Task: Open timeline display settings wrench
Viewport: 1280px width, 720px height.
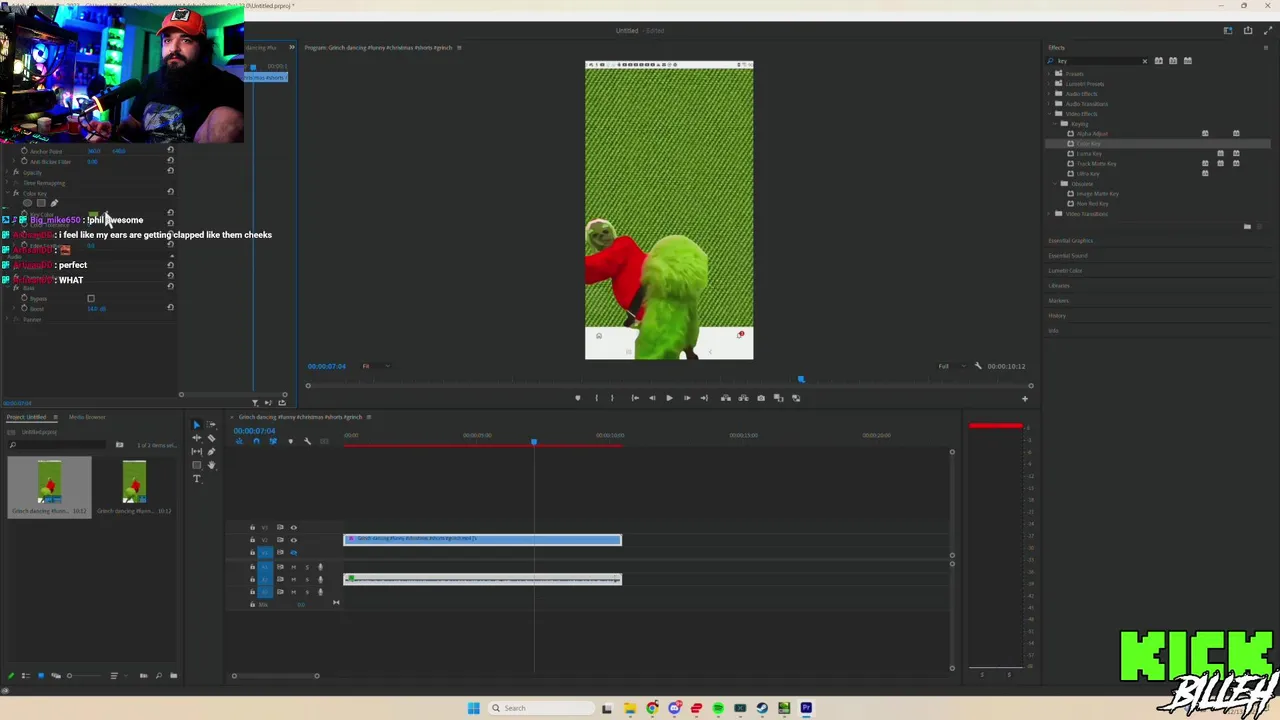Action: pos(308,441)
